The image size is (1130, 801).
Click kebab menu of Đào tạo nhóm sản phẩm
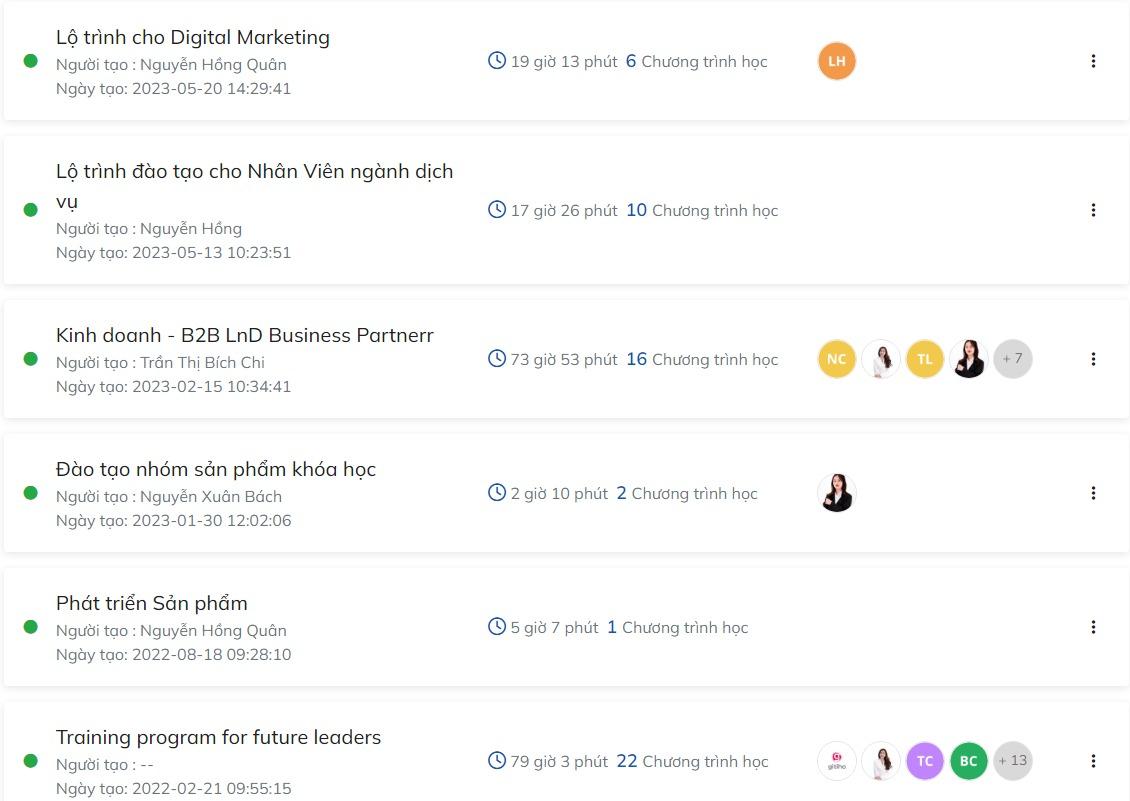[1093, 493]
